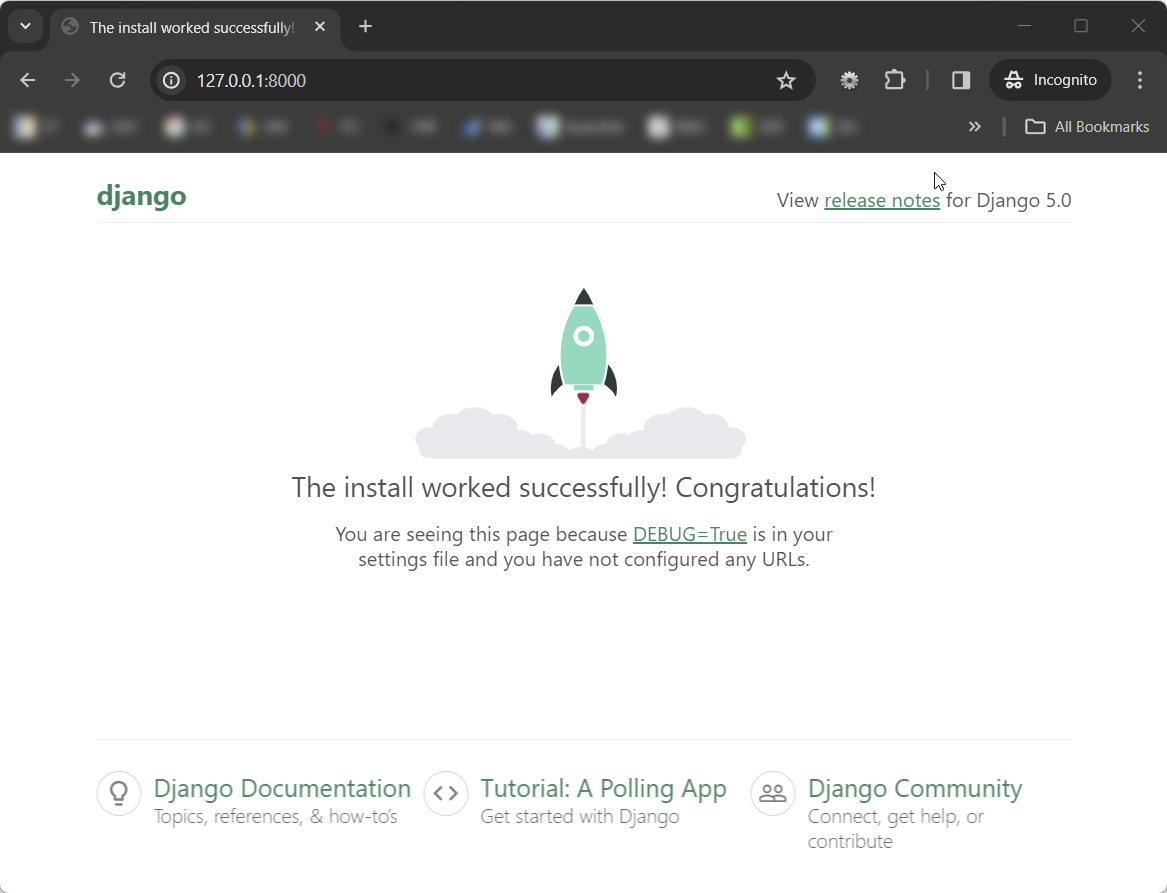Click the Django Documentation lightbulb icon
1167x893 pixels.
click(x=119, y=792)
